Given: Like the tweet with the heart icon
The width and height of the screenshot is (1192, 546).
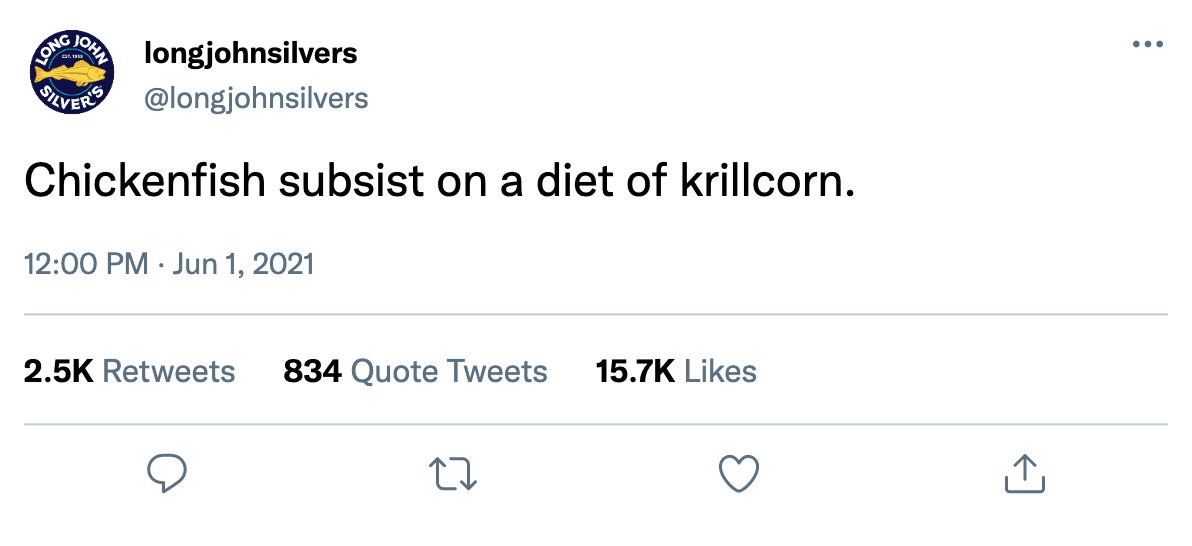Looking at the screenshot, I should pos(739,473).
